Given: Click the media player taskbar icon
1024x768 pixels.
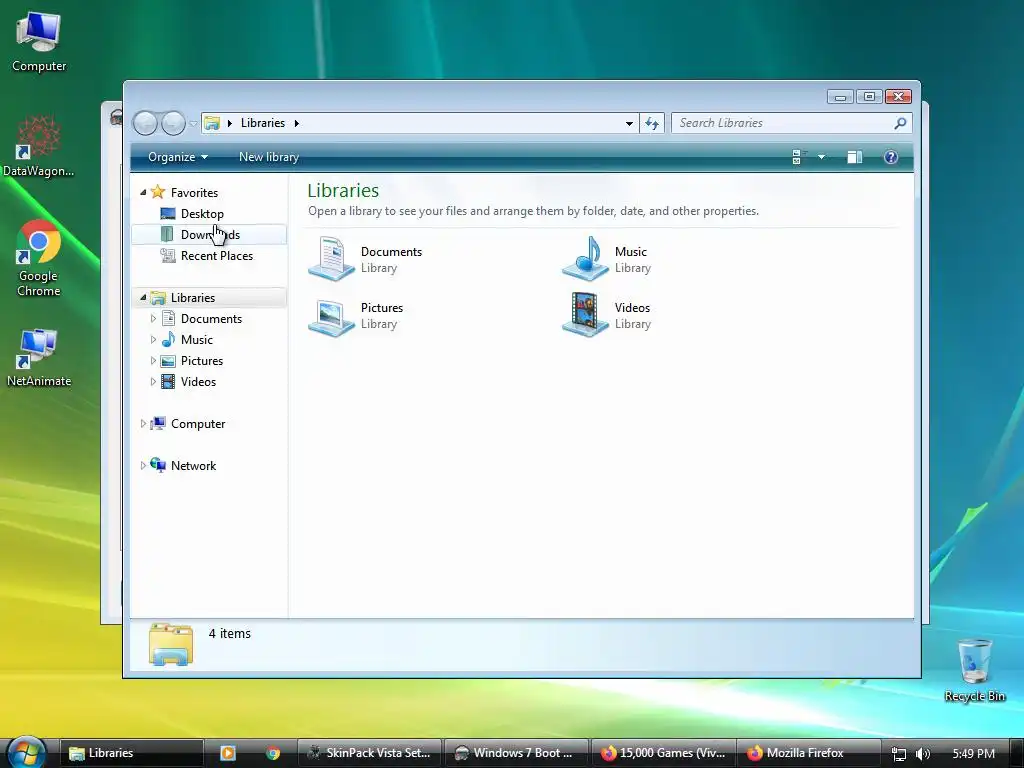Looking at the screenshot, I should 227,753.
